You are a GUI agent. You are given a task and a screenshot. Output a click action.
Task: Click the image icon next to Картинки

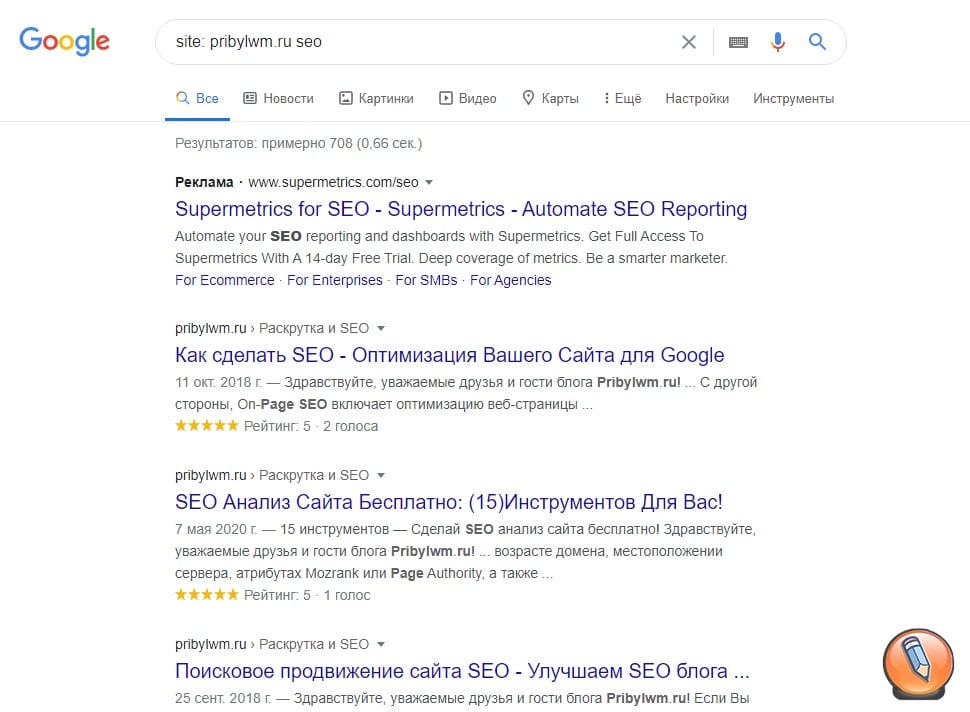point(347,98)
